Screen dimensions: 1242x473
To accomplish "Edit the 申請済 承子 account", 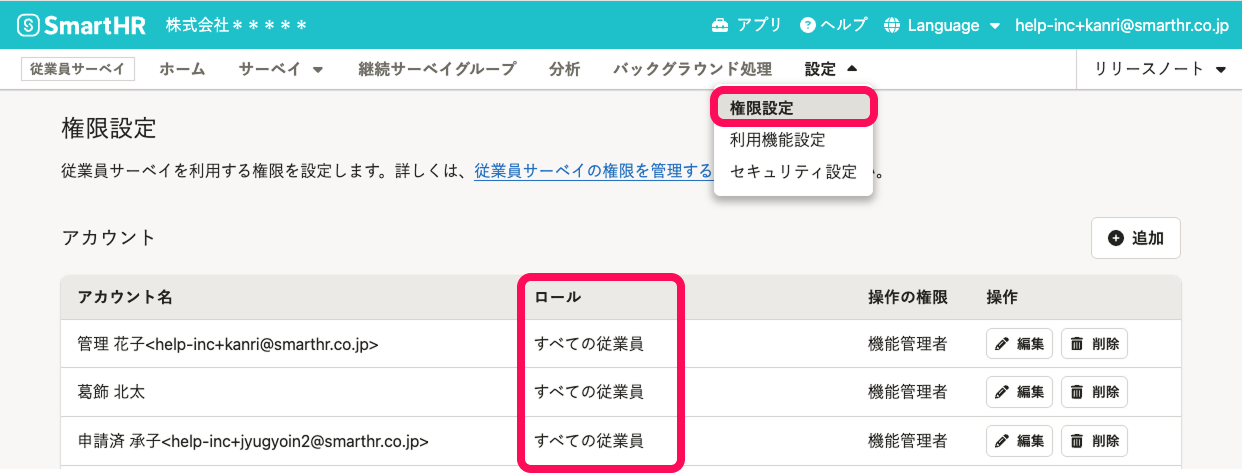I will point(1019,440).
